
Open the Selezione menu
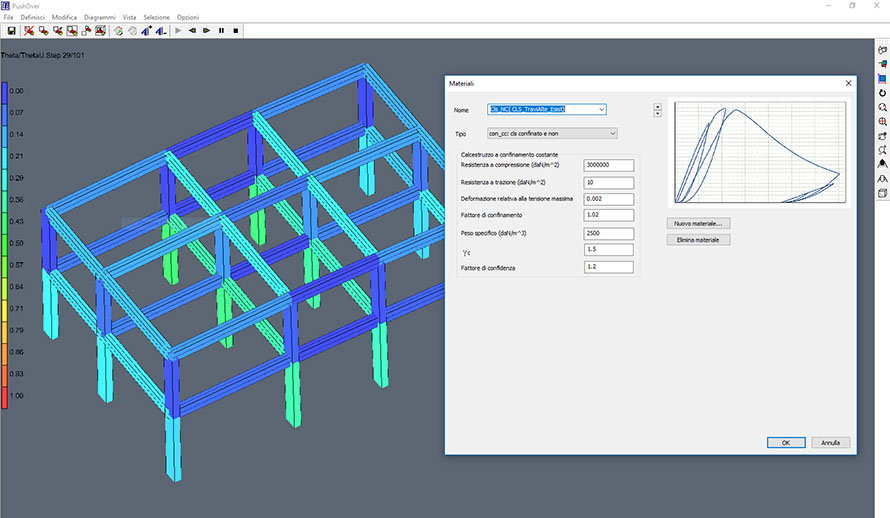coord(156,18)
